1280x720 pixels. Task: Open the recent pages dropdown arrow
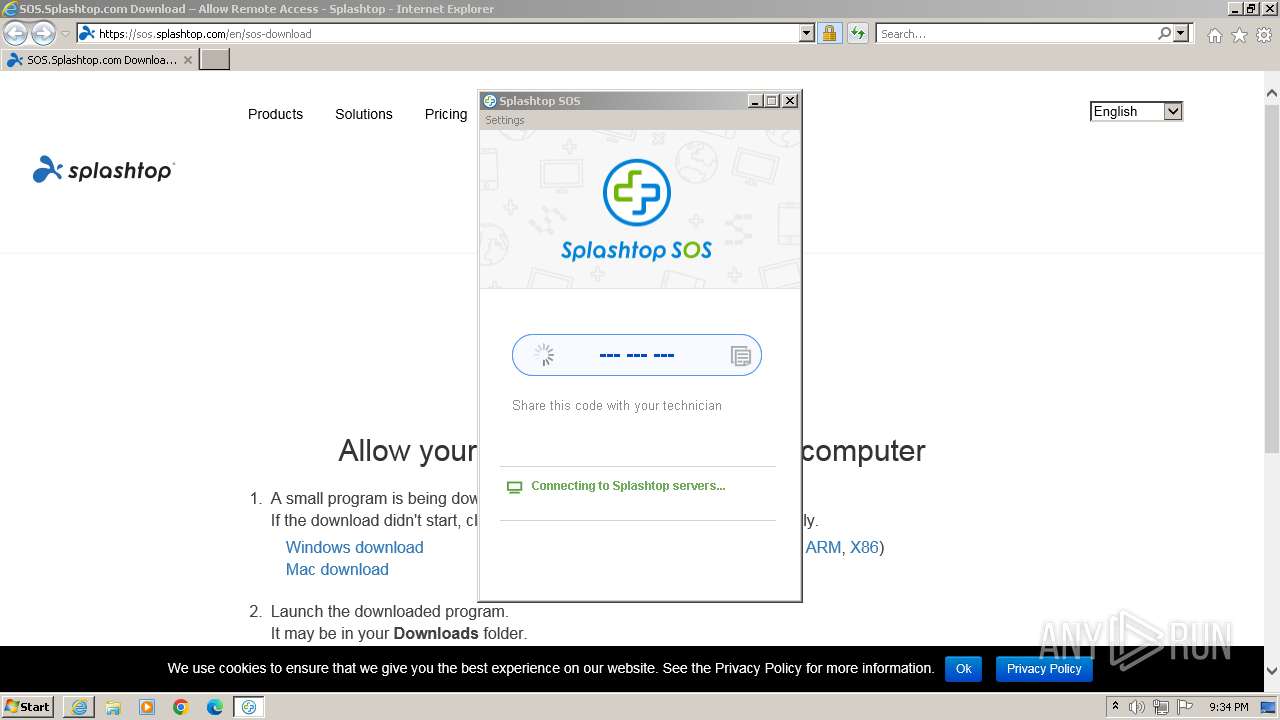click(65, 34)
